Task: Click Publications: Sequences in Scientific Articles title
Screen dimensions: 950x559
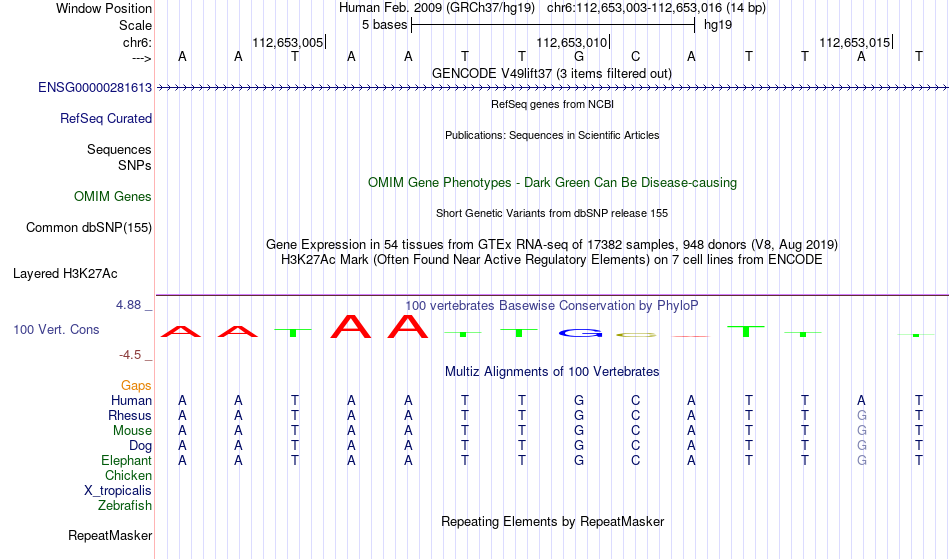Action: coord(552,135)
